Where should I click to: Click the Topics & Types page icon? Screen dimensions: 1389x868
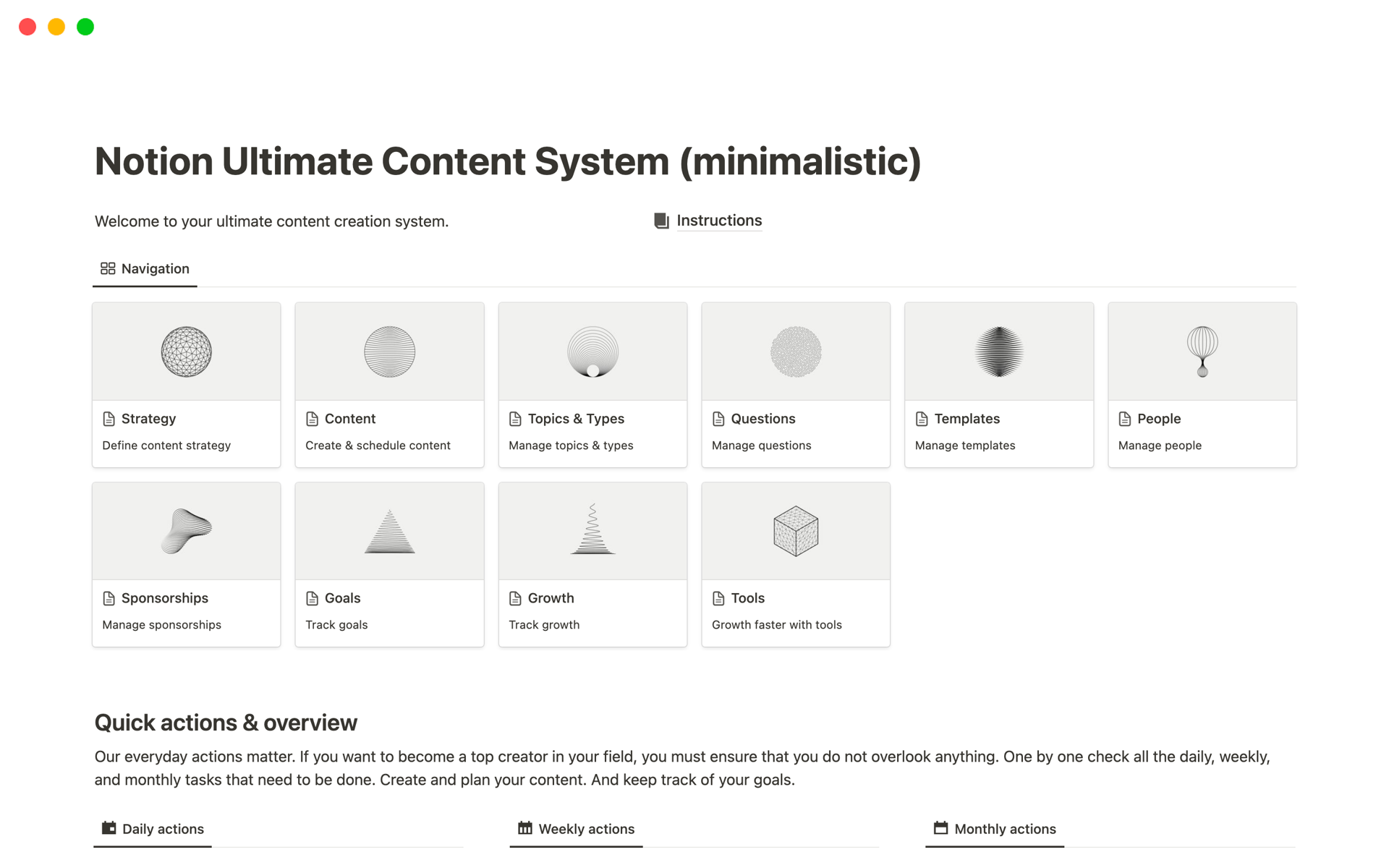(515, 419)
